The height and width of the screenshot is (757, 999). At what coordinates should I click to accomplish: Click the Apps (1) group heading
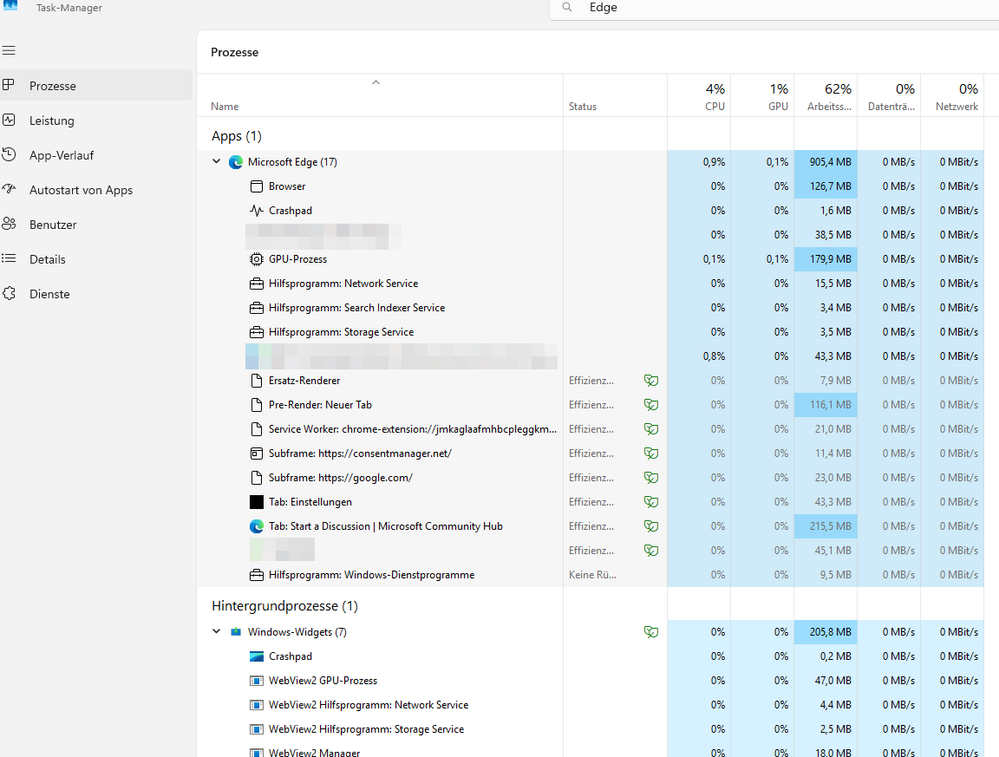point(236,136)
